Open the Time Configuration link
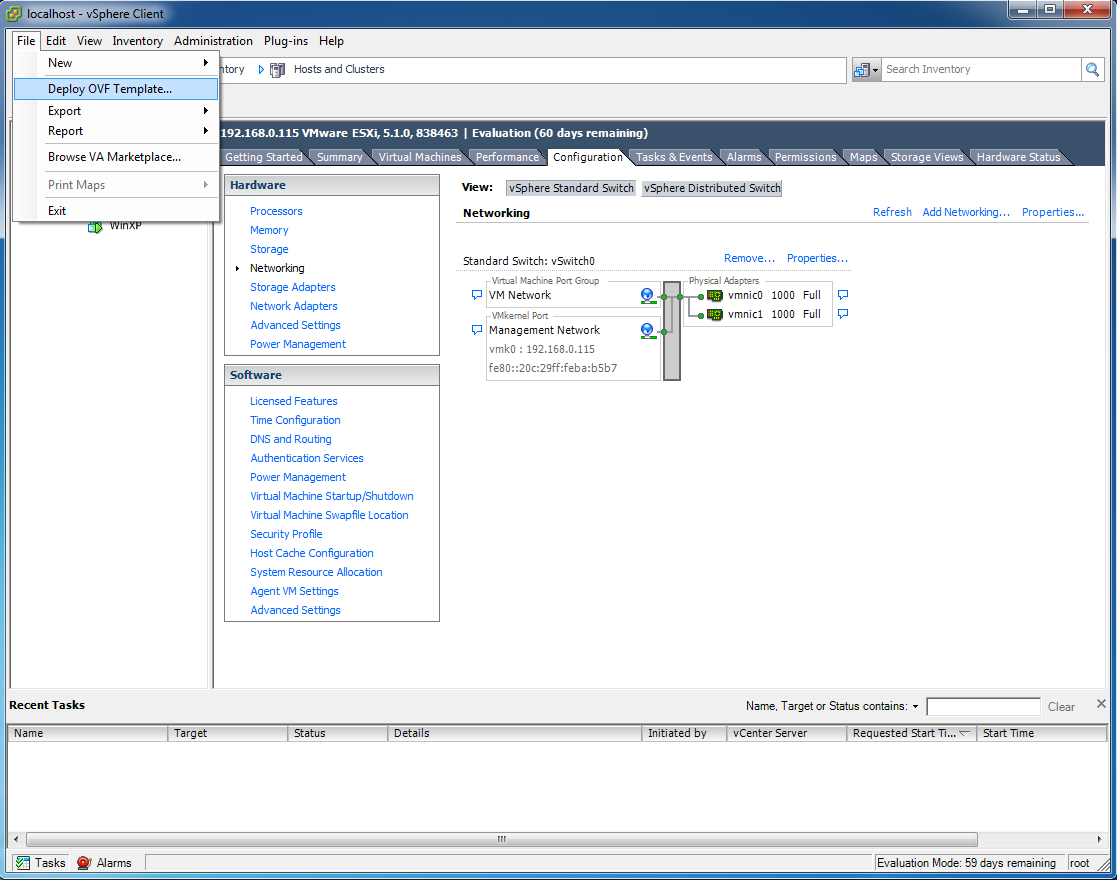1117x880 pixels. [x=295, y=420]
